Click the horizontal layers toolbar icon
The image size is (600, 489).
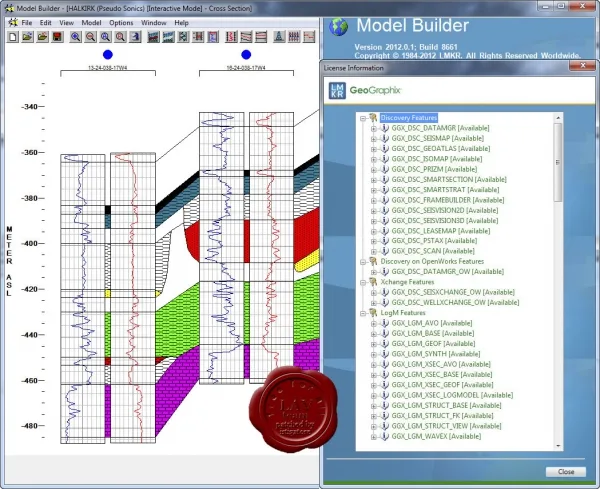pyautogui.click(x=261, y=37)
